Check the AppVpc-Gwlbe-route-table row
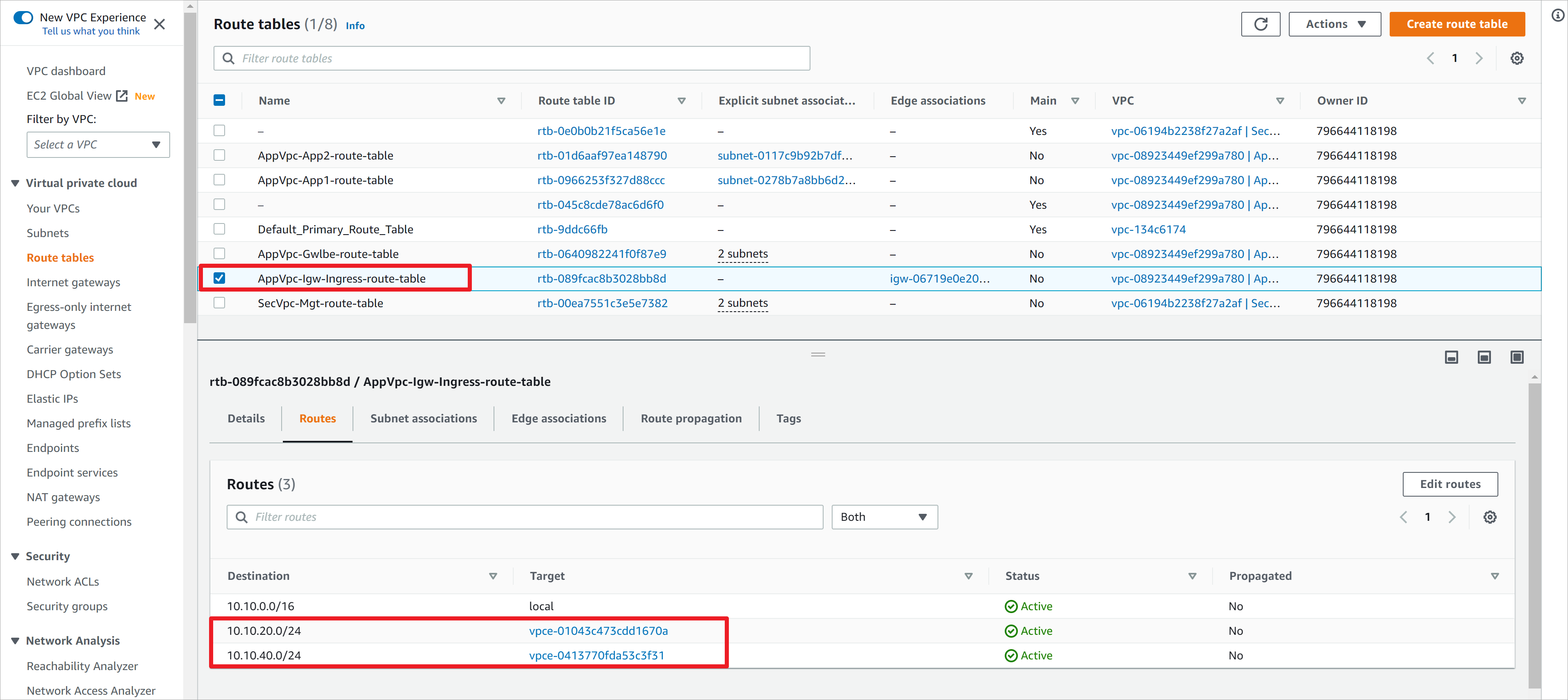Viewport: 1568px width, 700px height. 219,253
